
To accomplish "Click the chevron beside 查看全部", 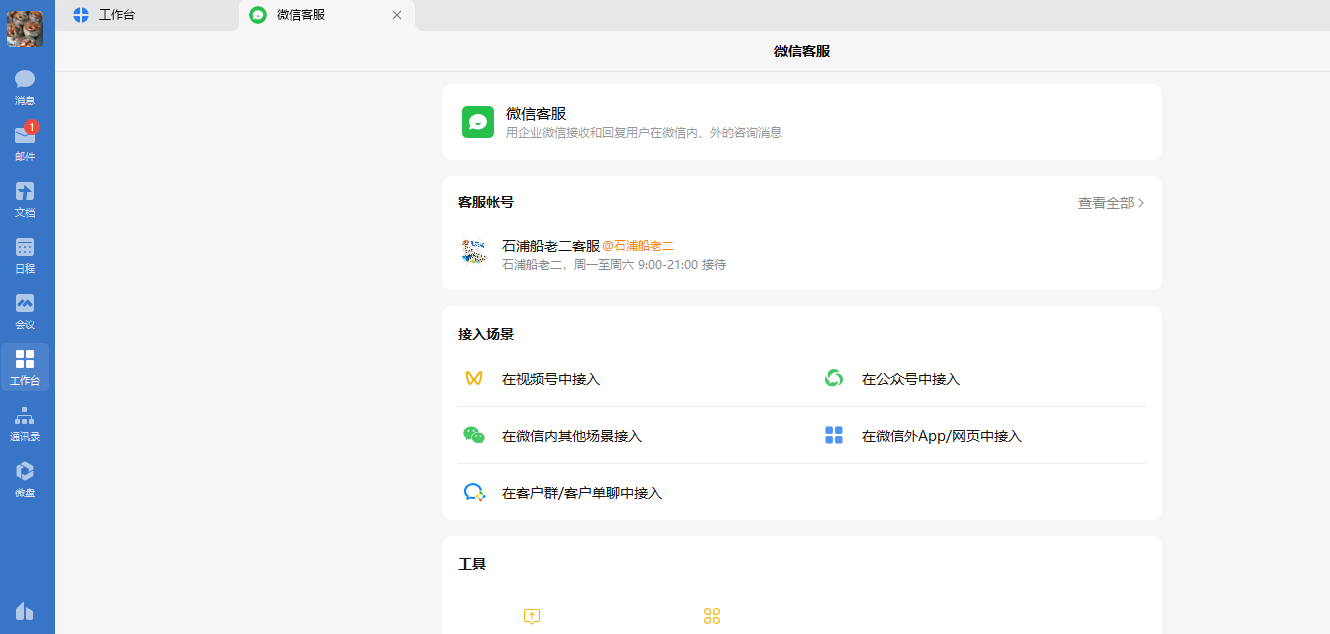I will pyautogui.click(x=1141, y=203).
